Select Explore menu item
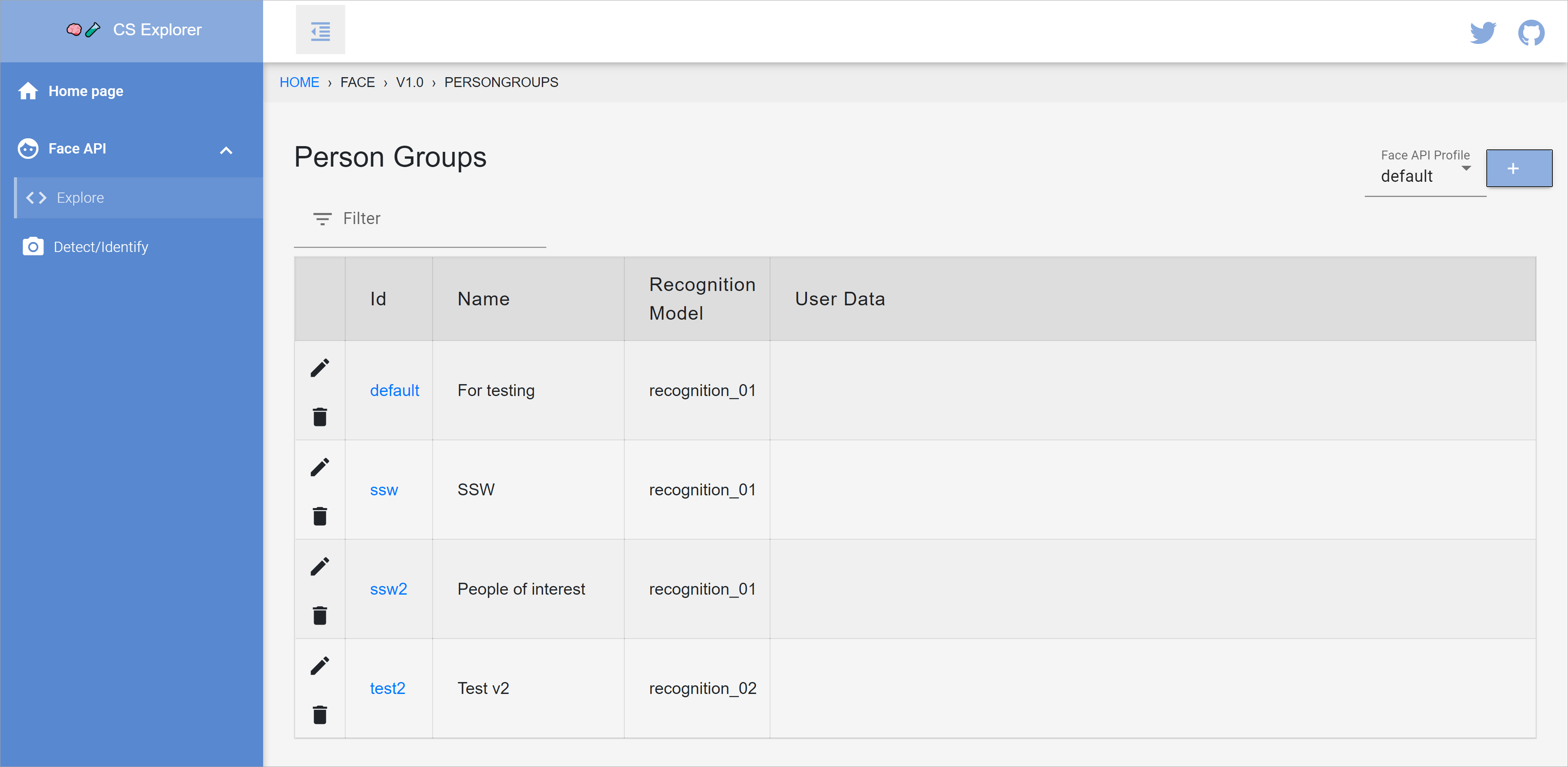 [80, 198]
